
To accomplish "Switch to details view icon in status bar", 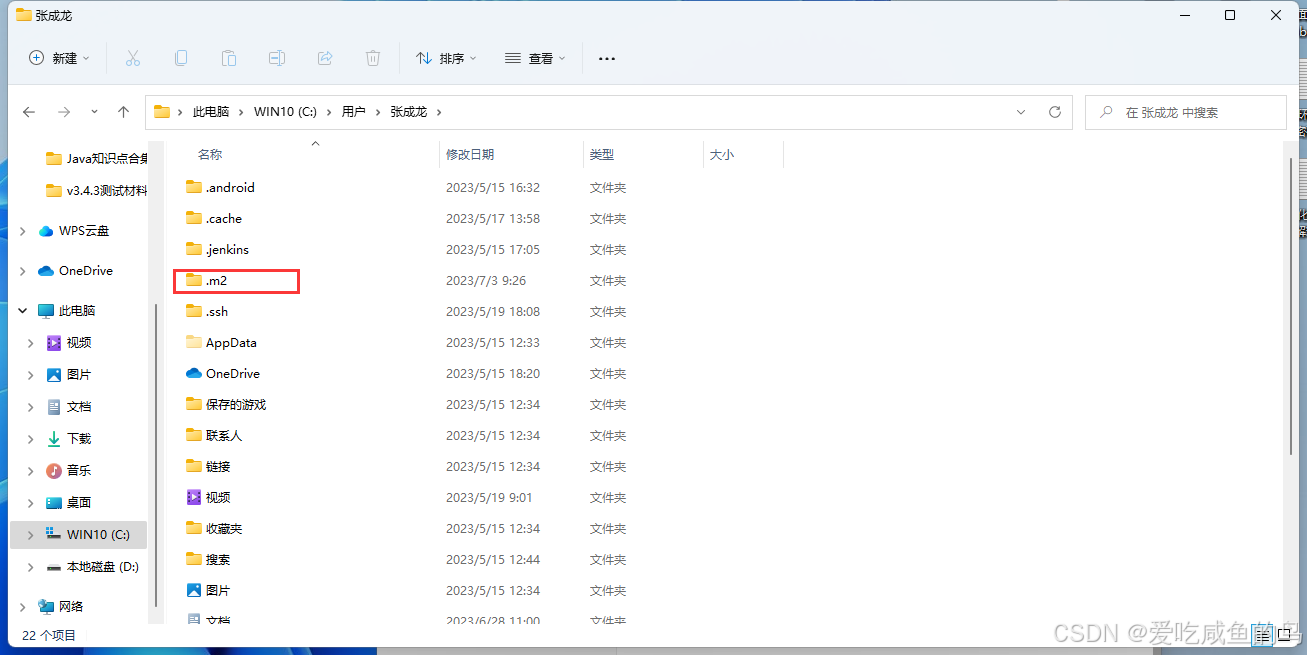I will (1263, 635).
